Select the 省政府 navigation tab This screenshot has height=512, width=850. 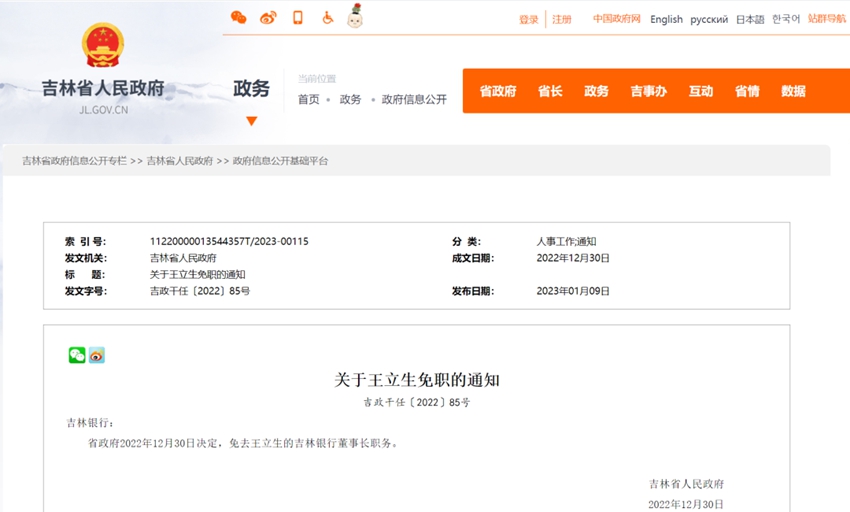pyautogui.click(x=498, y=91)
